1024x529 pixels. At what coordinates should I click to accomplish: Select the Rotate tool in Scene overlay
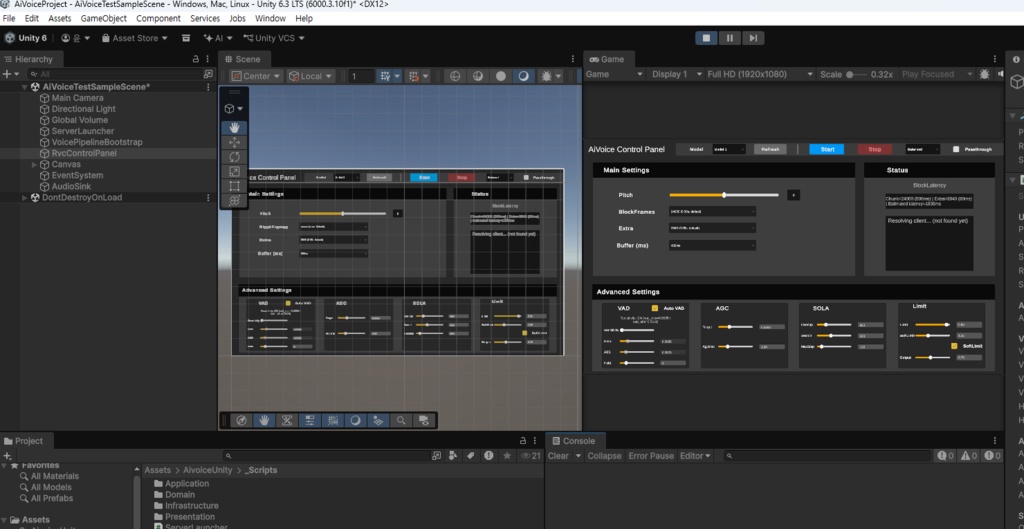click(x=234, y=157)
